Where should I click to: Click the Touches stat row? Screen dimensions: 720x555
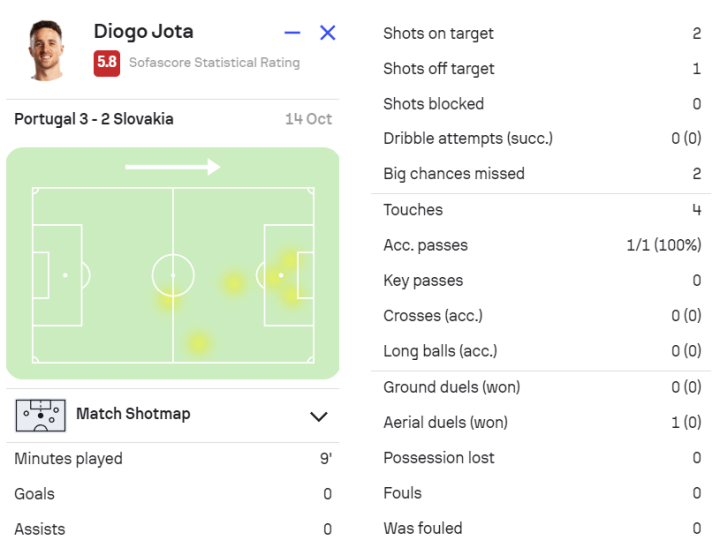541,210
